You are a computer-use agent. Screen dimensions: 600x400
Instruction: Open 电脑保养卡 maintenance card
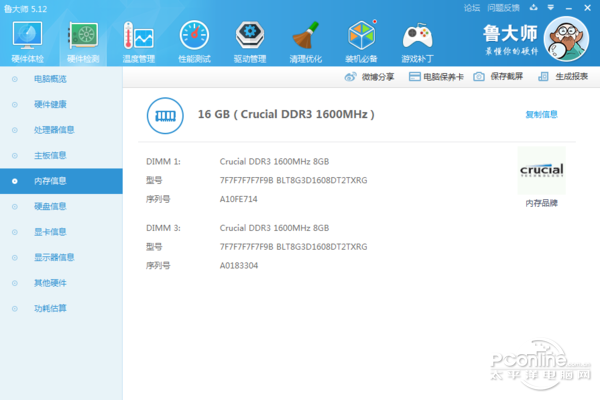(x=437, y=76)
